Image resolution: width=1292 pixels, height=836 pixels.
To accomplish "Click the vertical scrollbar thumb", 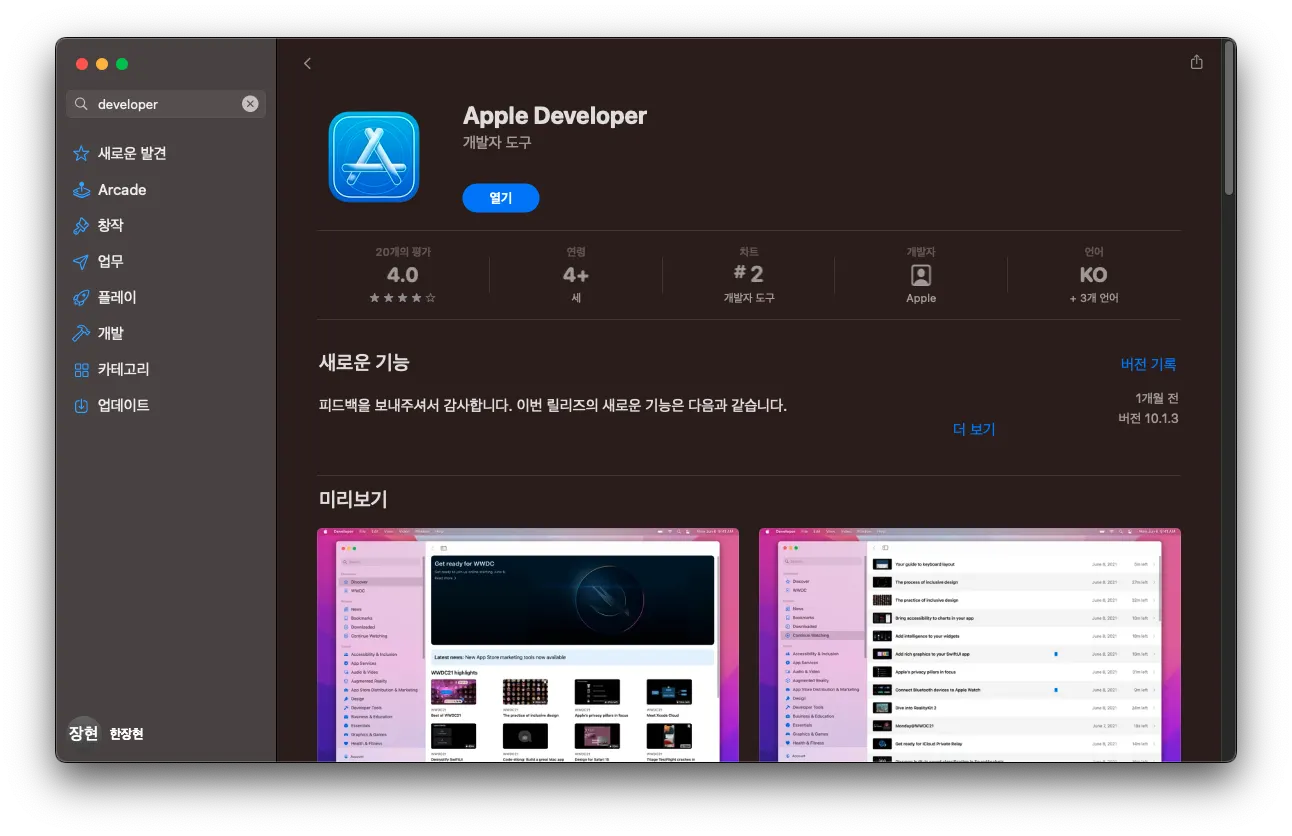I will pyautogui.click(x=1228, y=120).
